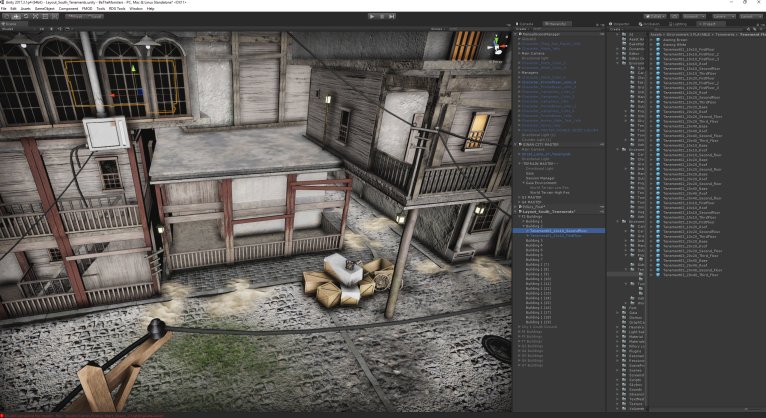Click the scene orientation gizmo
766x418 pixels.
497,46
